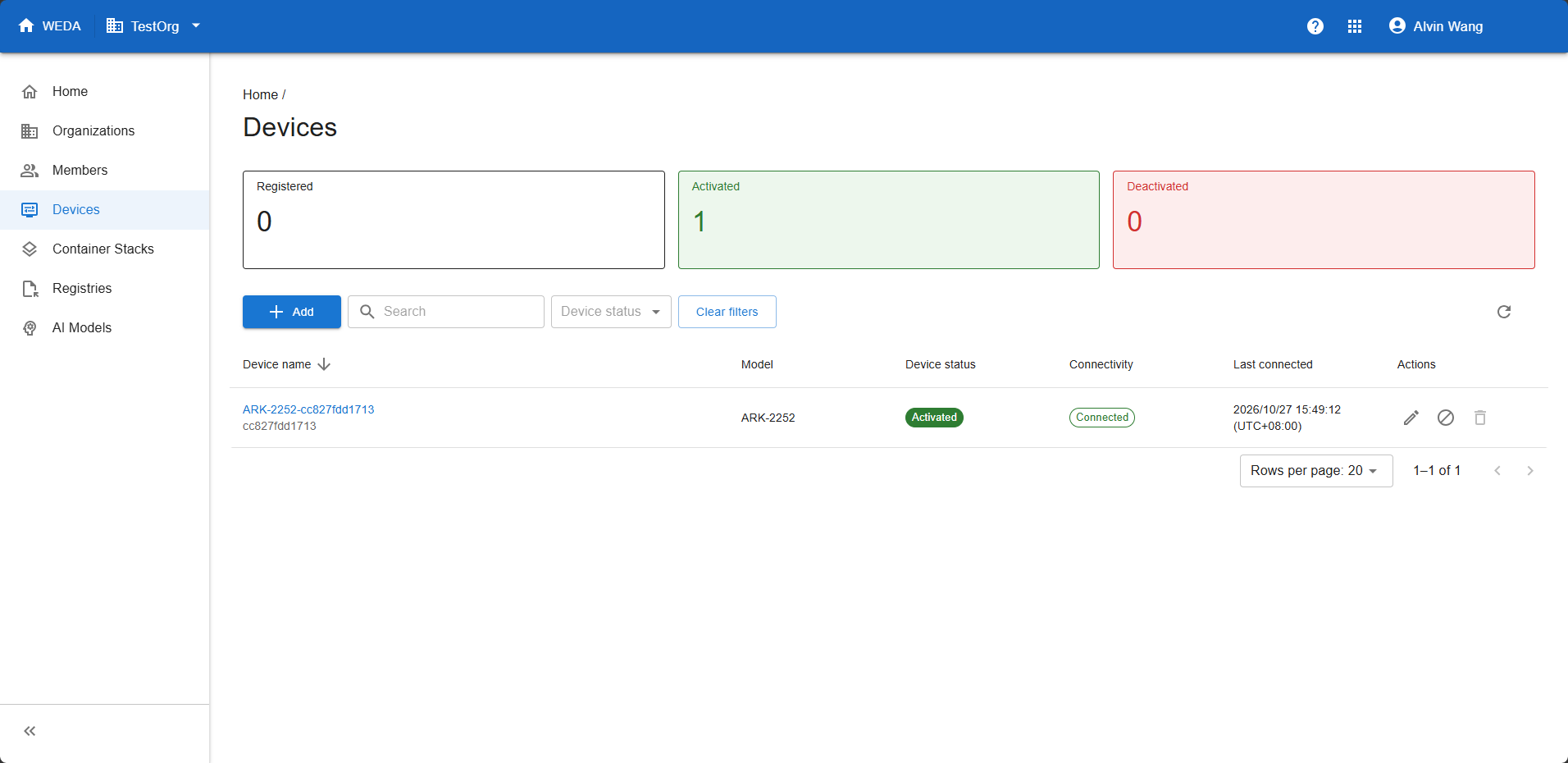Open the Device status filter dropdown

coord(611,312)
